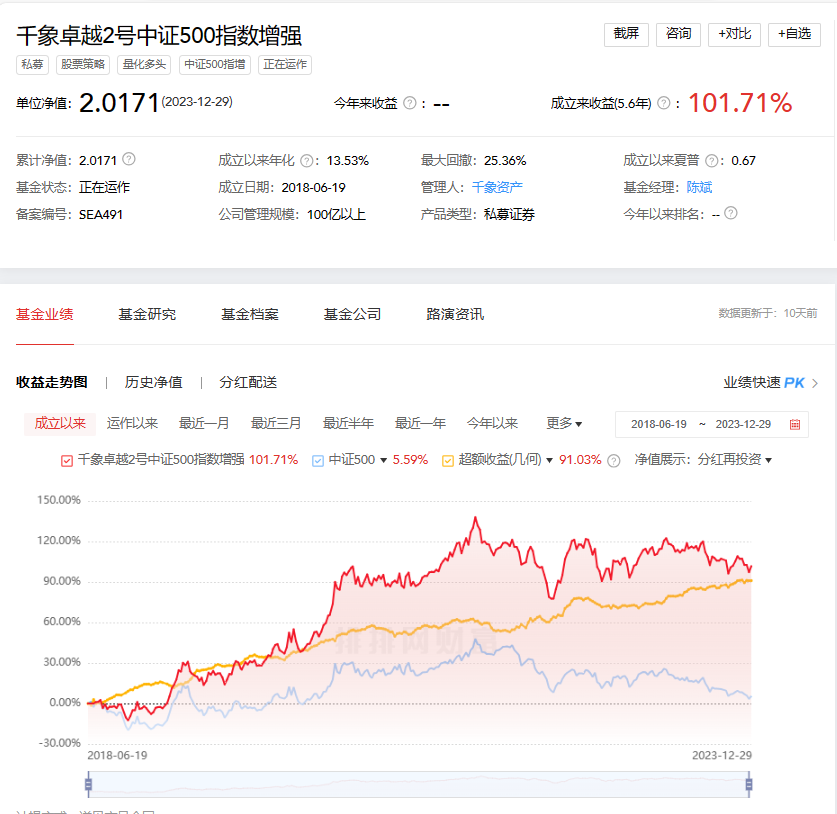Click the chart range slider track

(x=419, y=784)
